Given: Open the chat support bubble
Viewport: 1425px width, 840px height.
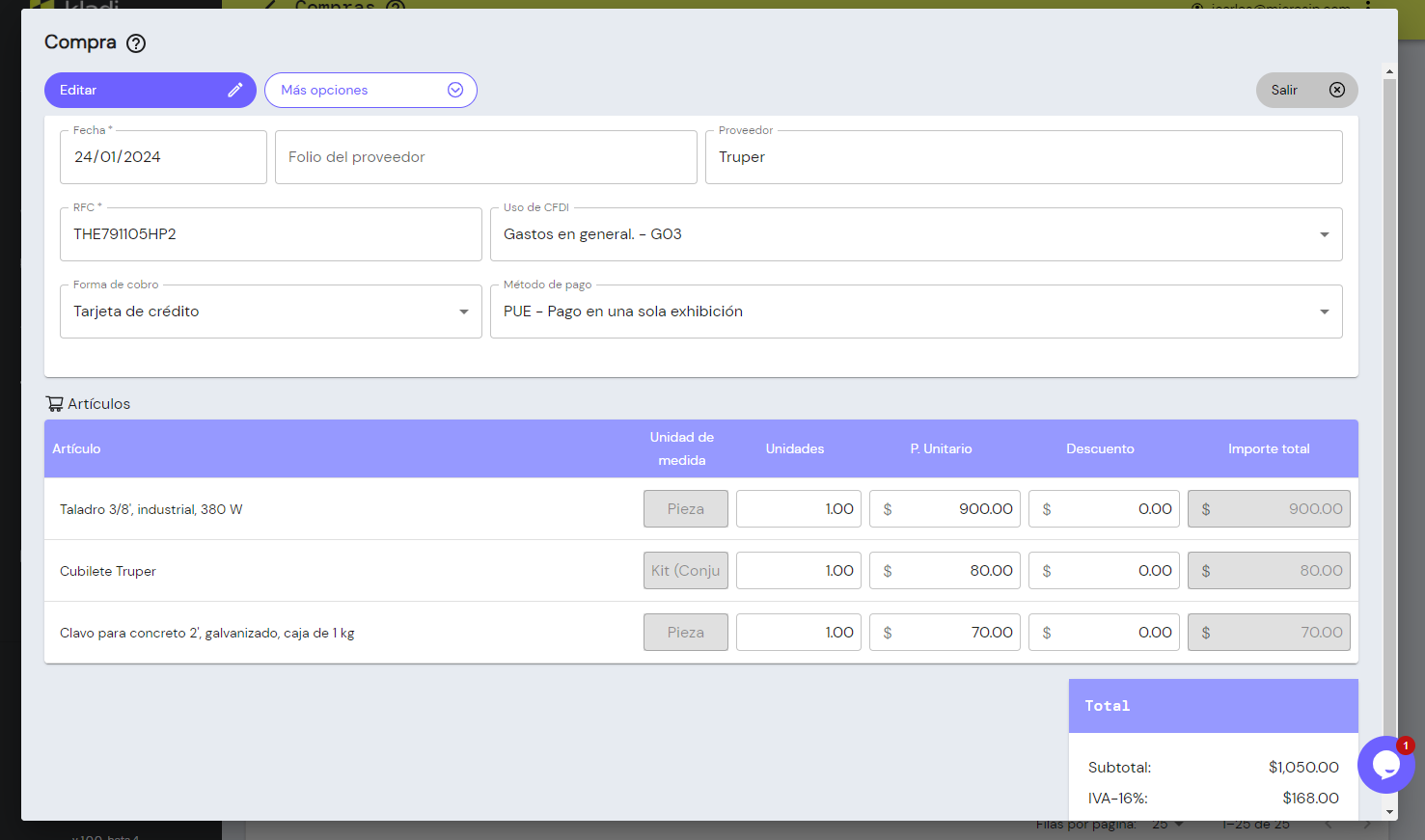Looking at the screenshot, I should click(1385, 765).
